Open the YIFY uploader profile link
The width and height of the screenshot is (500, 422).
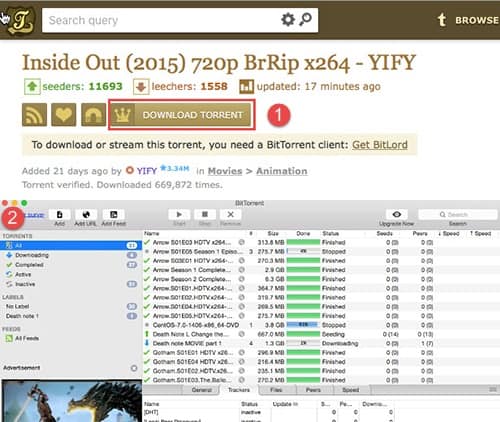147,171
